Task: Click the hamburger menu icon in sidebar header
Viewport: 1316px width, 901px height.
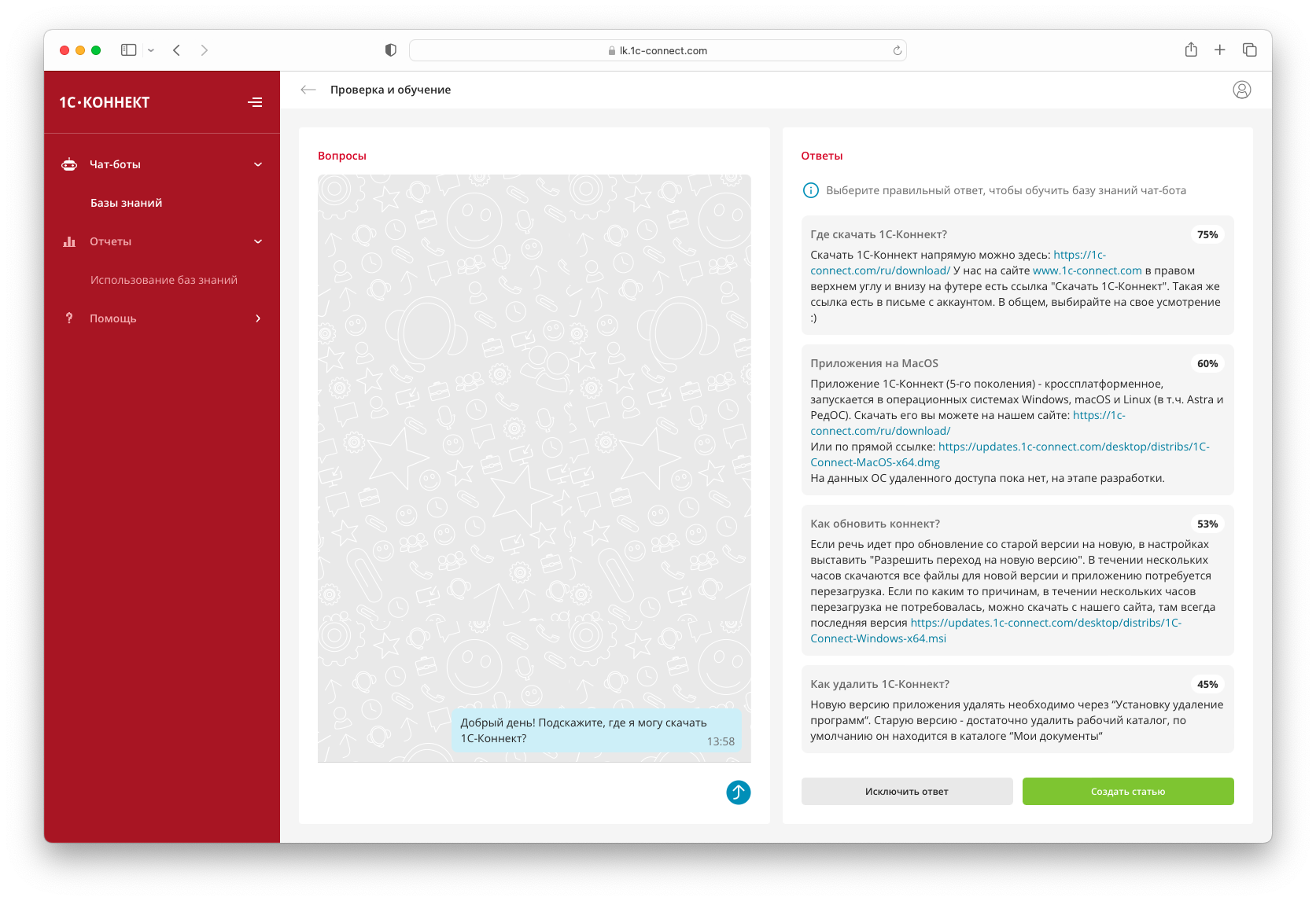Action: tap(255, 102)
